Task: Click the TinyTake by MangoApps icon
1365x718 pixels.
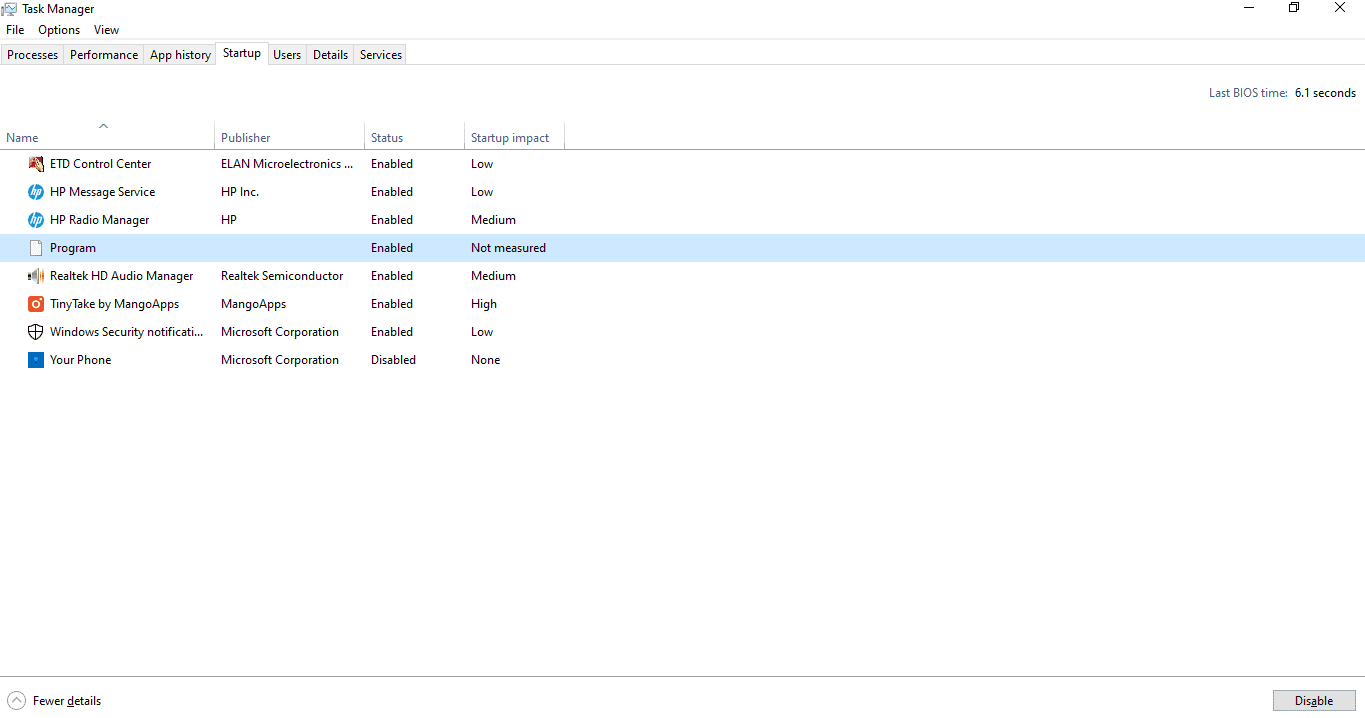Action: coord(36,303)
